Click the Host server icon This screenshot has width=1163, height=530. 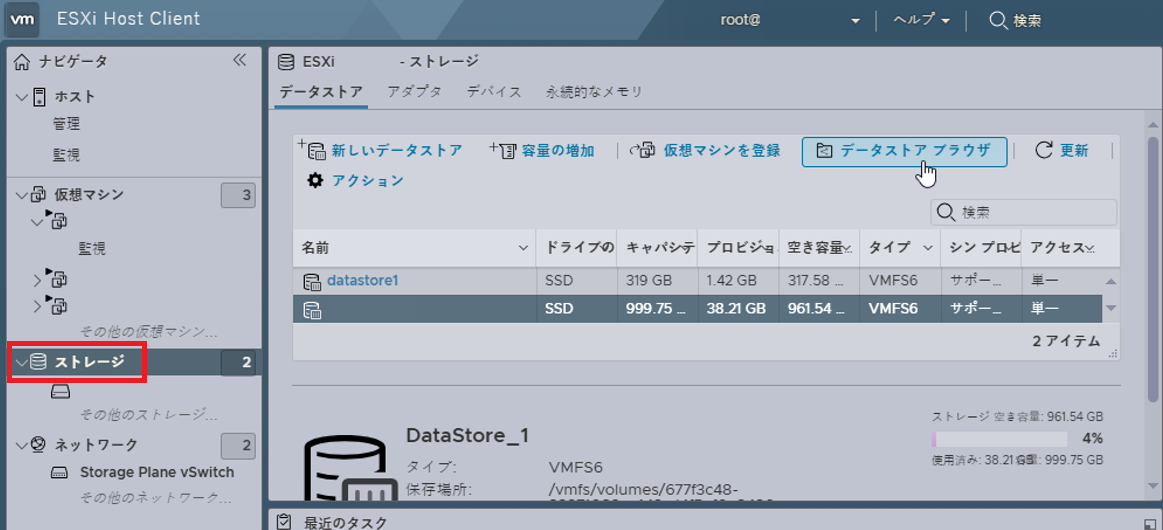pos(39,96)
